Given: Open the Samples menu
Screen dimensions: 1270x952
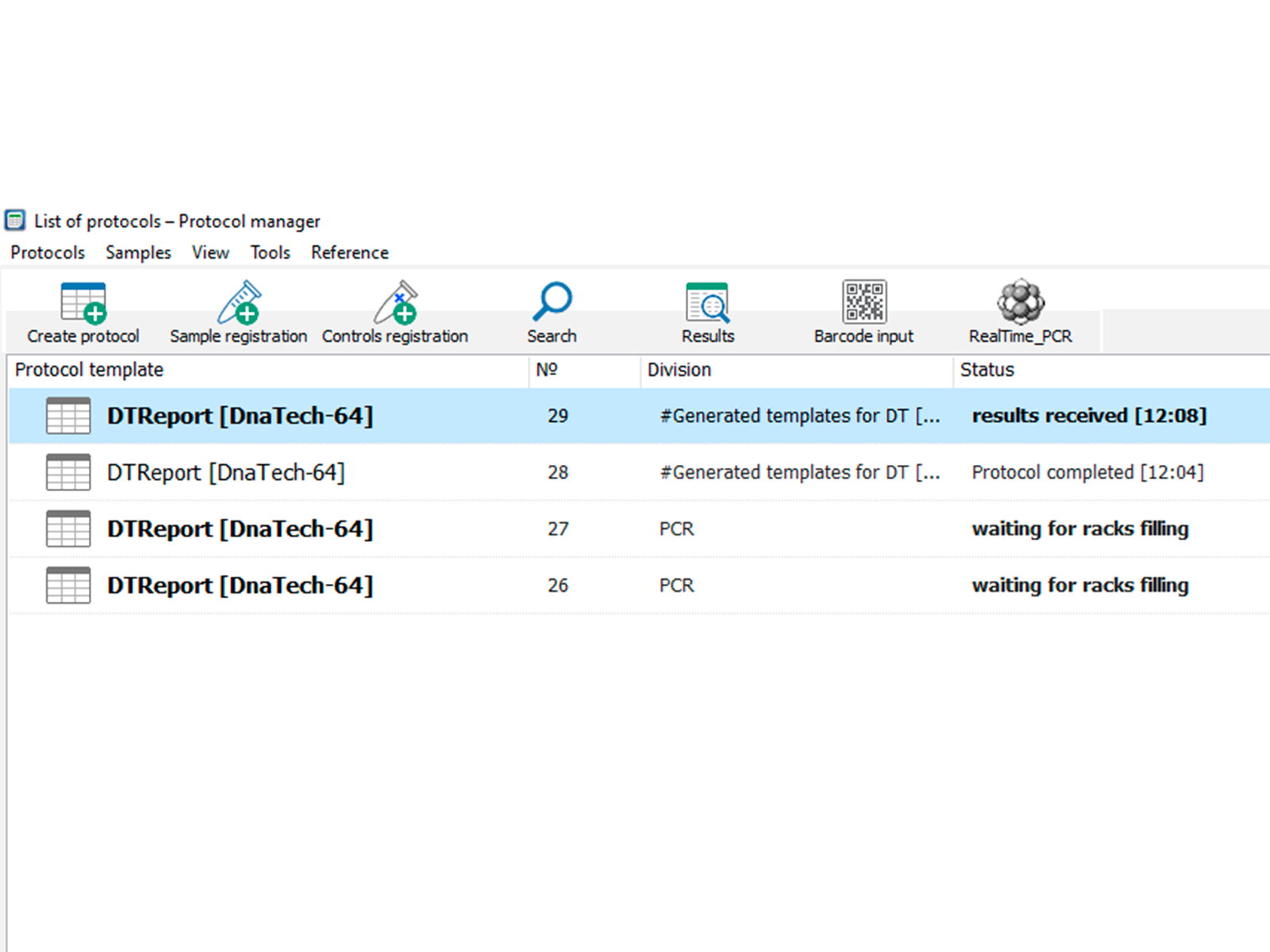Looking at the screenshot, I should (x=138, y=252).
